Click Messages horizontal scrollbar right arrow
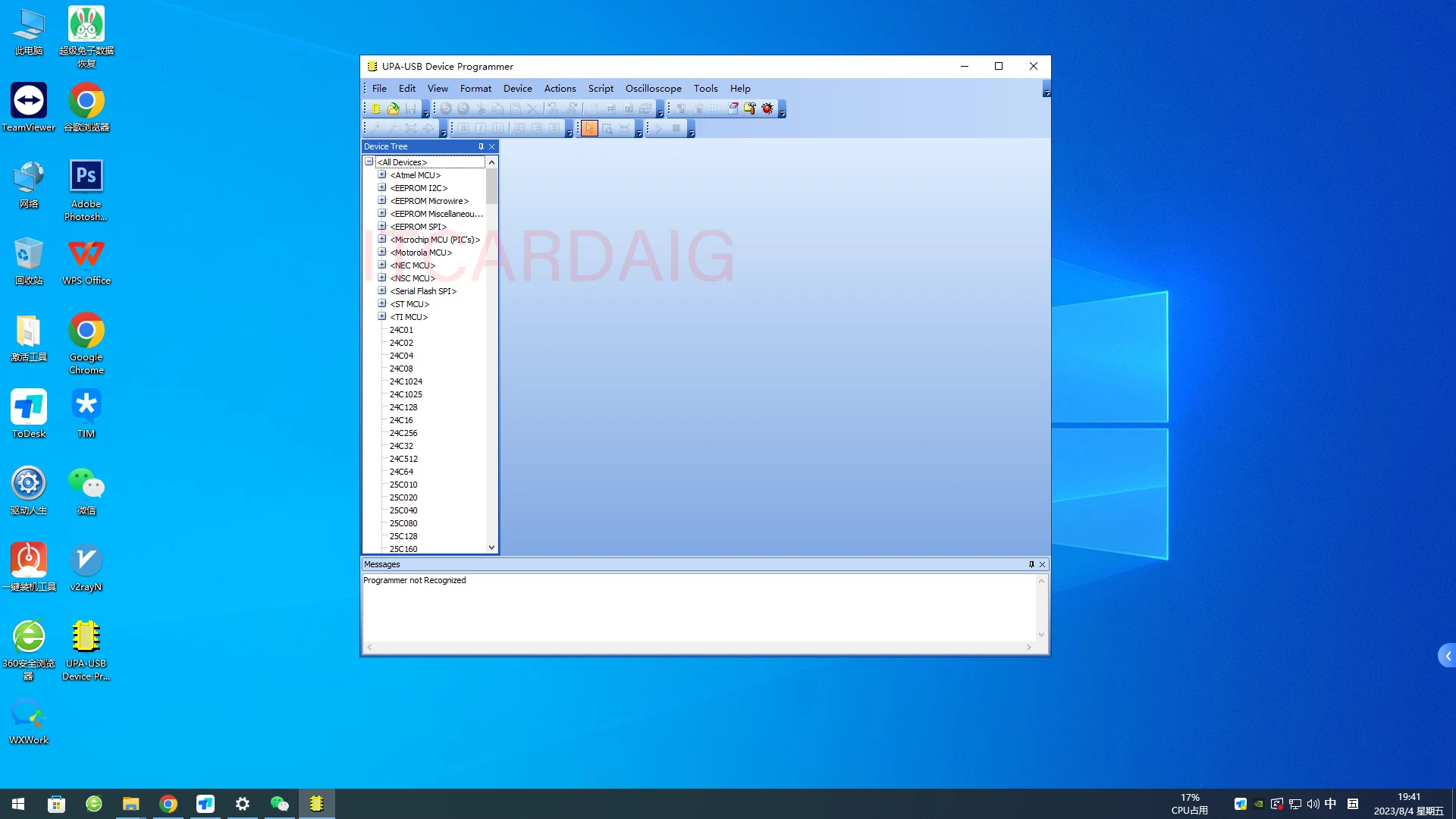 (1029, 647)
